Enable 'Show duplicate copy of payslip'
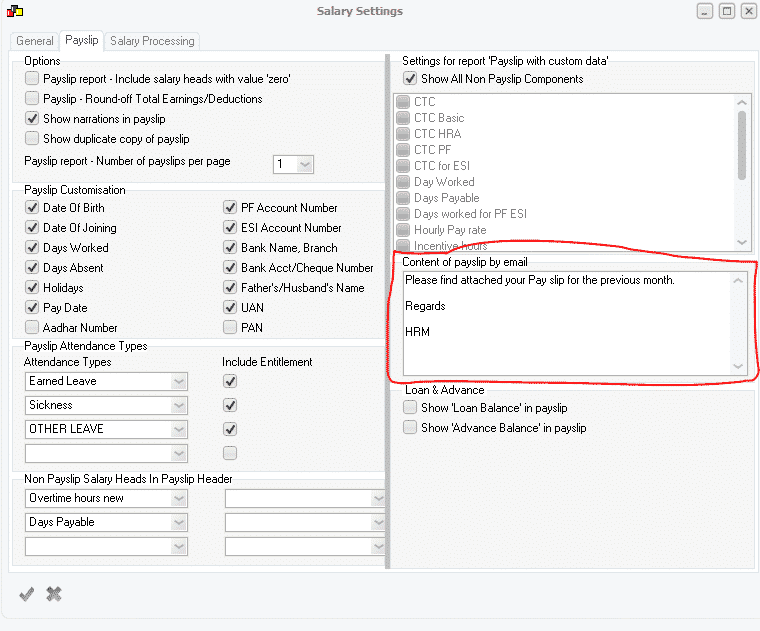760x631 pixels. [33, 139]
